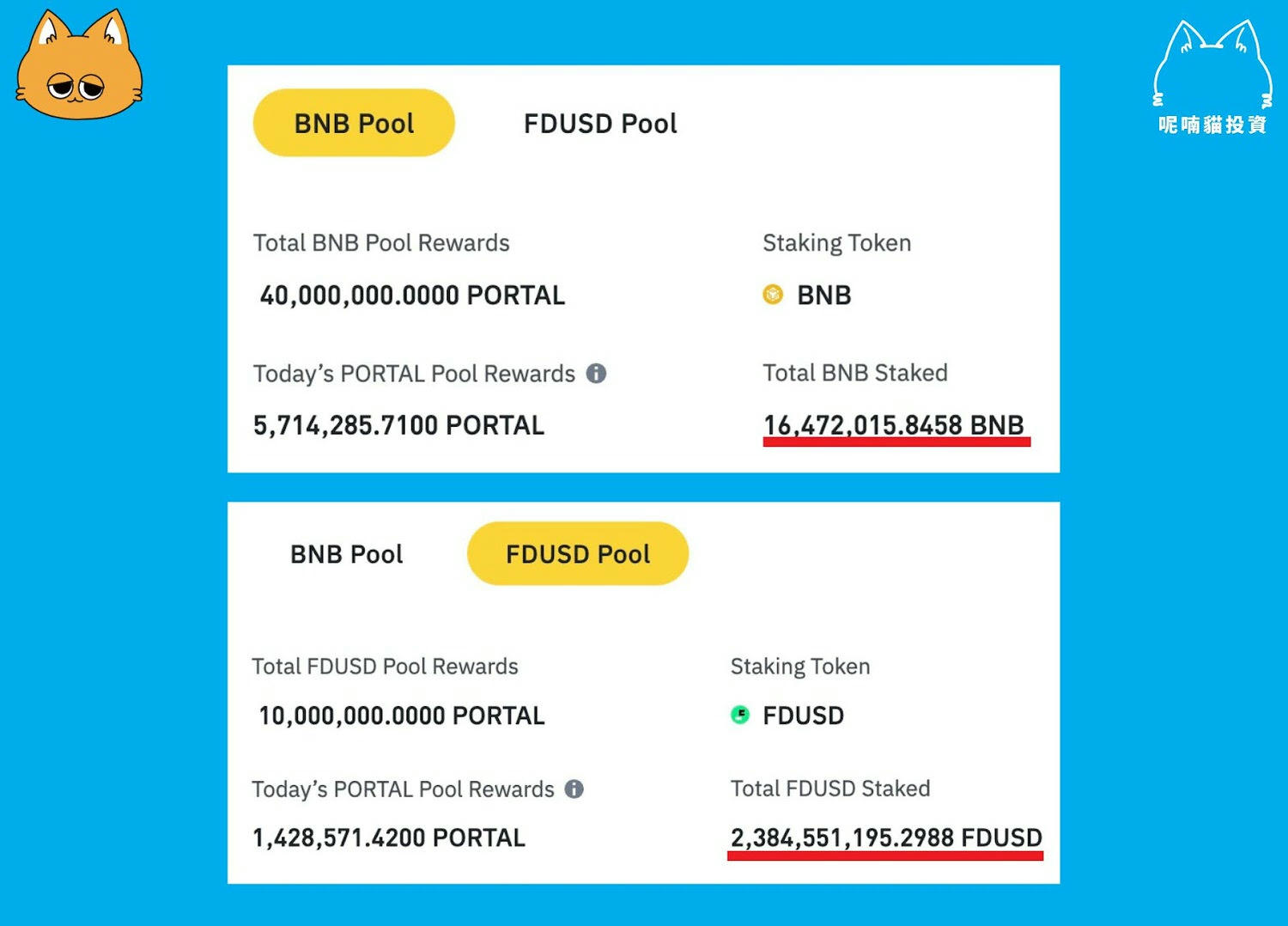Screen dimensions: 1288x926
Task: Switch to BNB Pool tab in bottom card
Action: click(x=346, y=554)
